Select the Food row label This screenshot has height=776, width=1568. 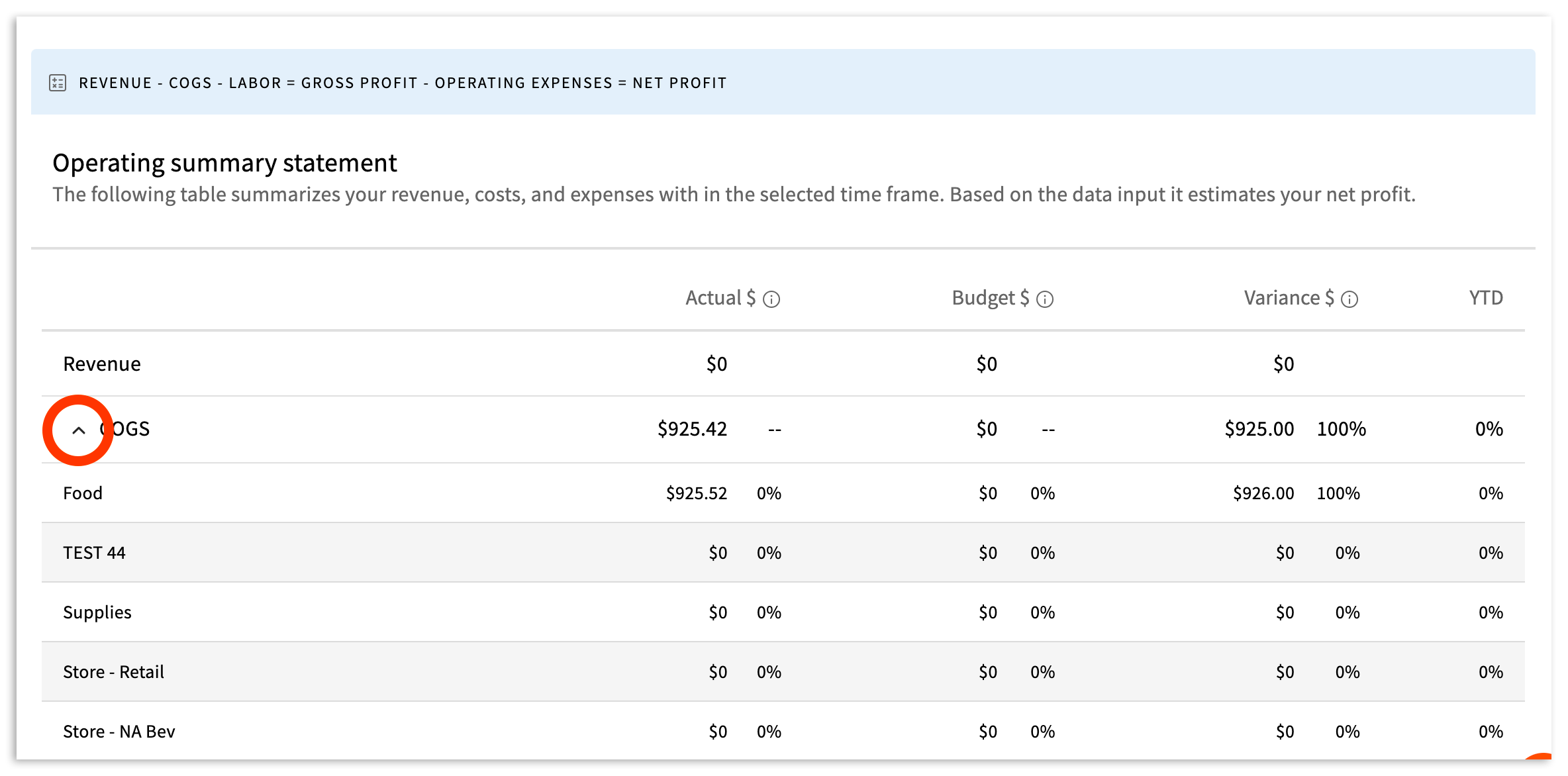coord(83,493)
